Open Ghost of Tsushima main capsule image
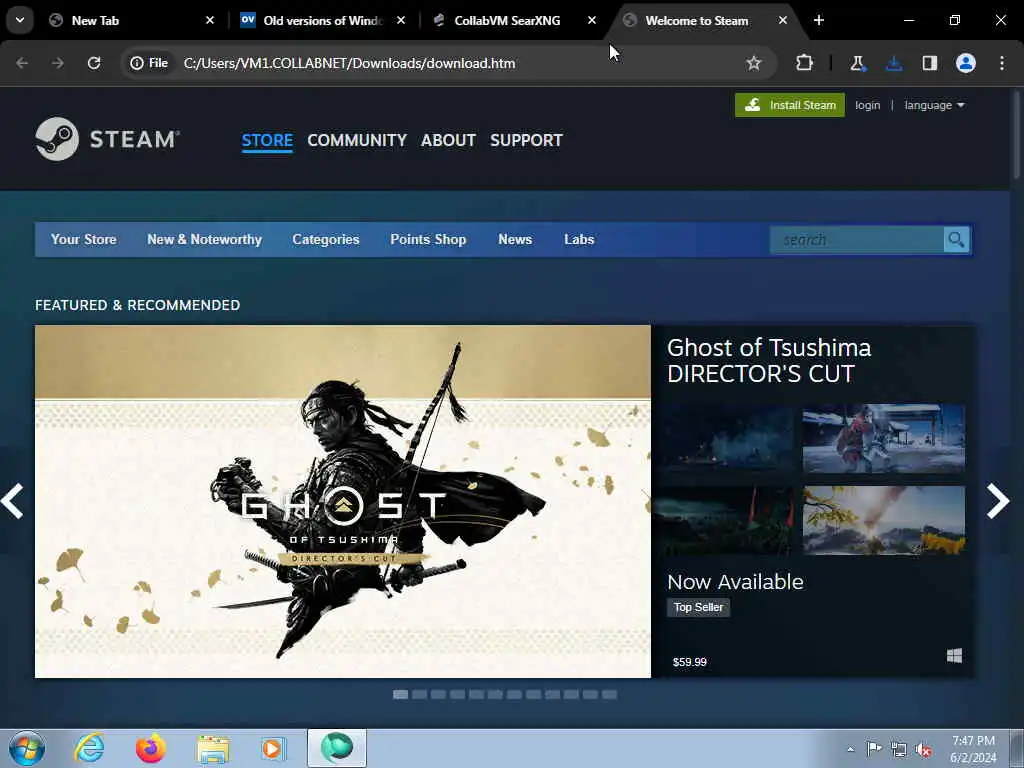Screen dimensions: 1024x768 [x=343, y=502]
